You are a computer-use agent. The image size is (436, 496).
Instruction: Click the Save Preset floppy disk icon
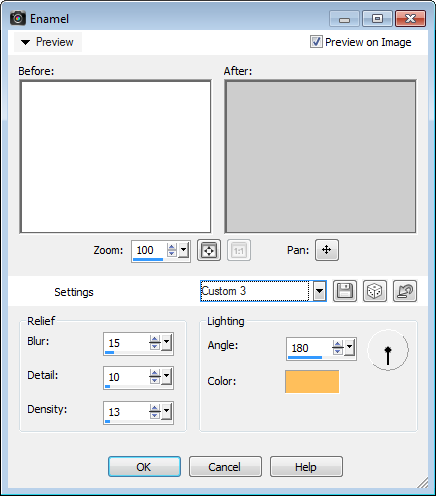pyautogui.click(x=345, y=291)
